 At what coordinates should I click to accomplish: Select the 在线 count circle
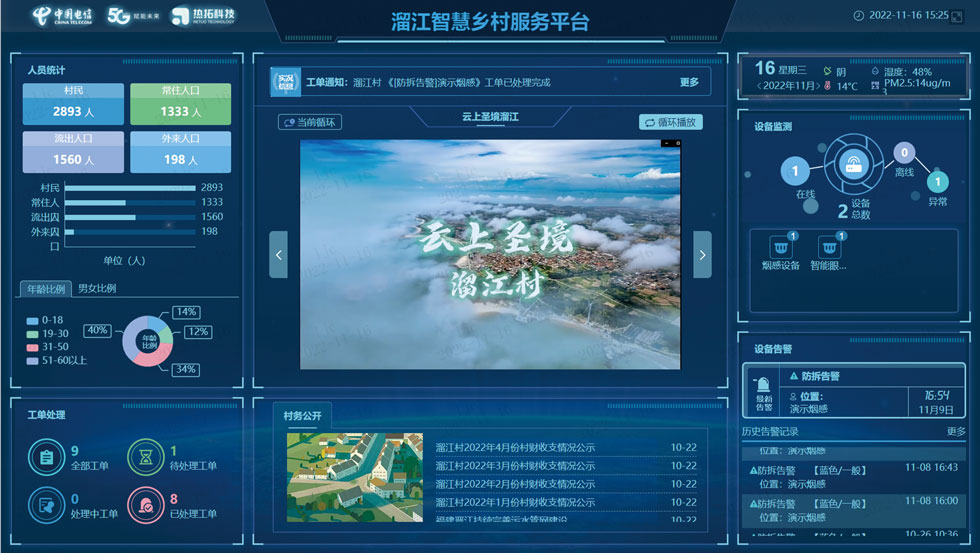point(795,171)
